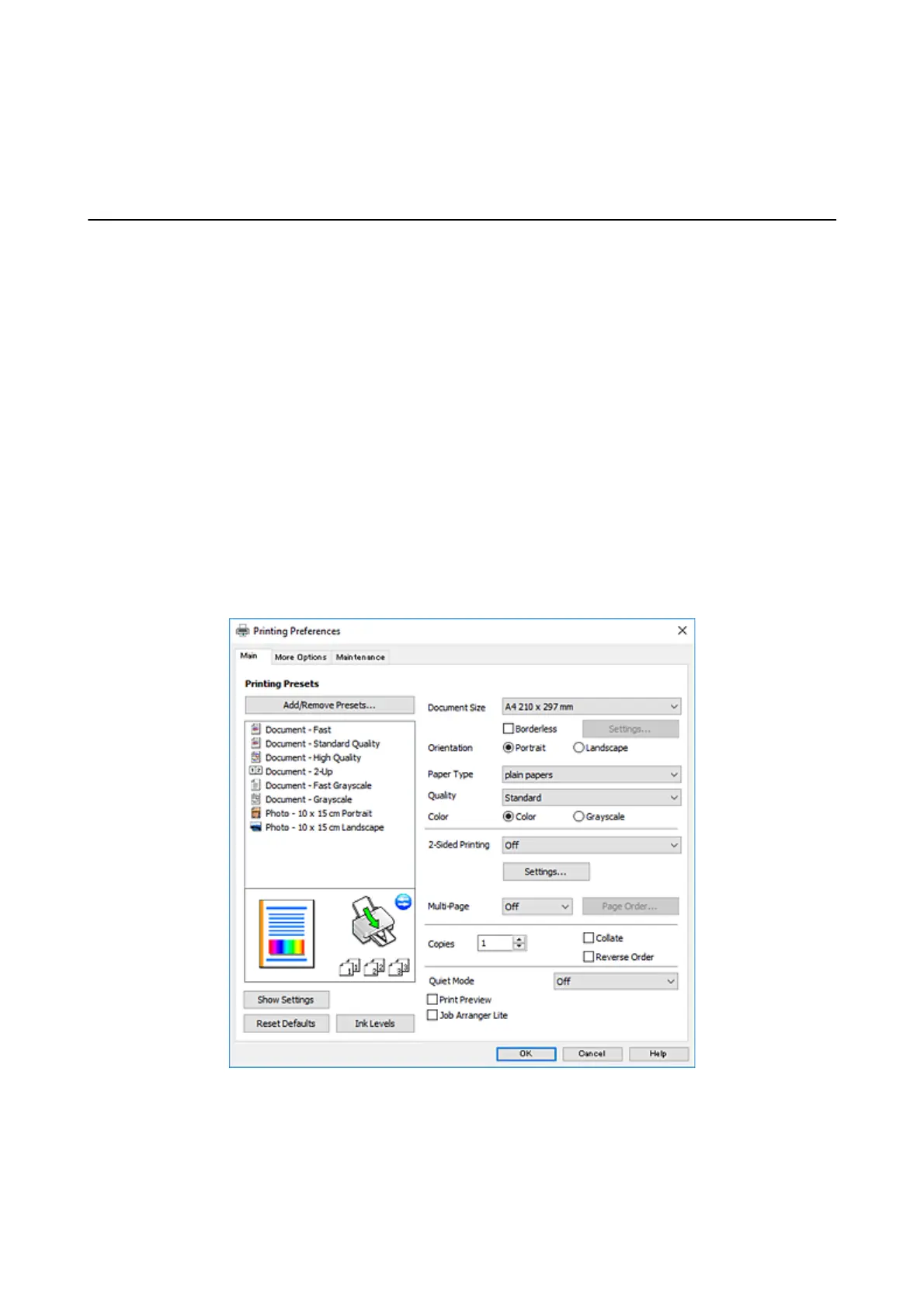Switch to the More Options tab
The image size is (924, 1308).
[x=300, y=657]
